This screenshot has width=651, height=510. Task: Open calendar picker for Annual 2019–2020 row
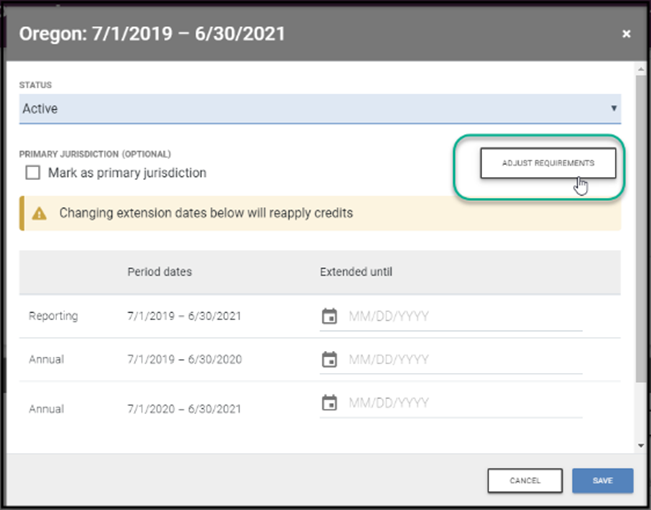tap(329, 359)
